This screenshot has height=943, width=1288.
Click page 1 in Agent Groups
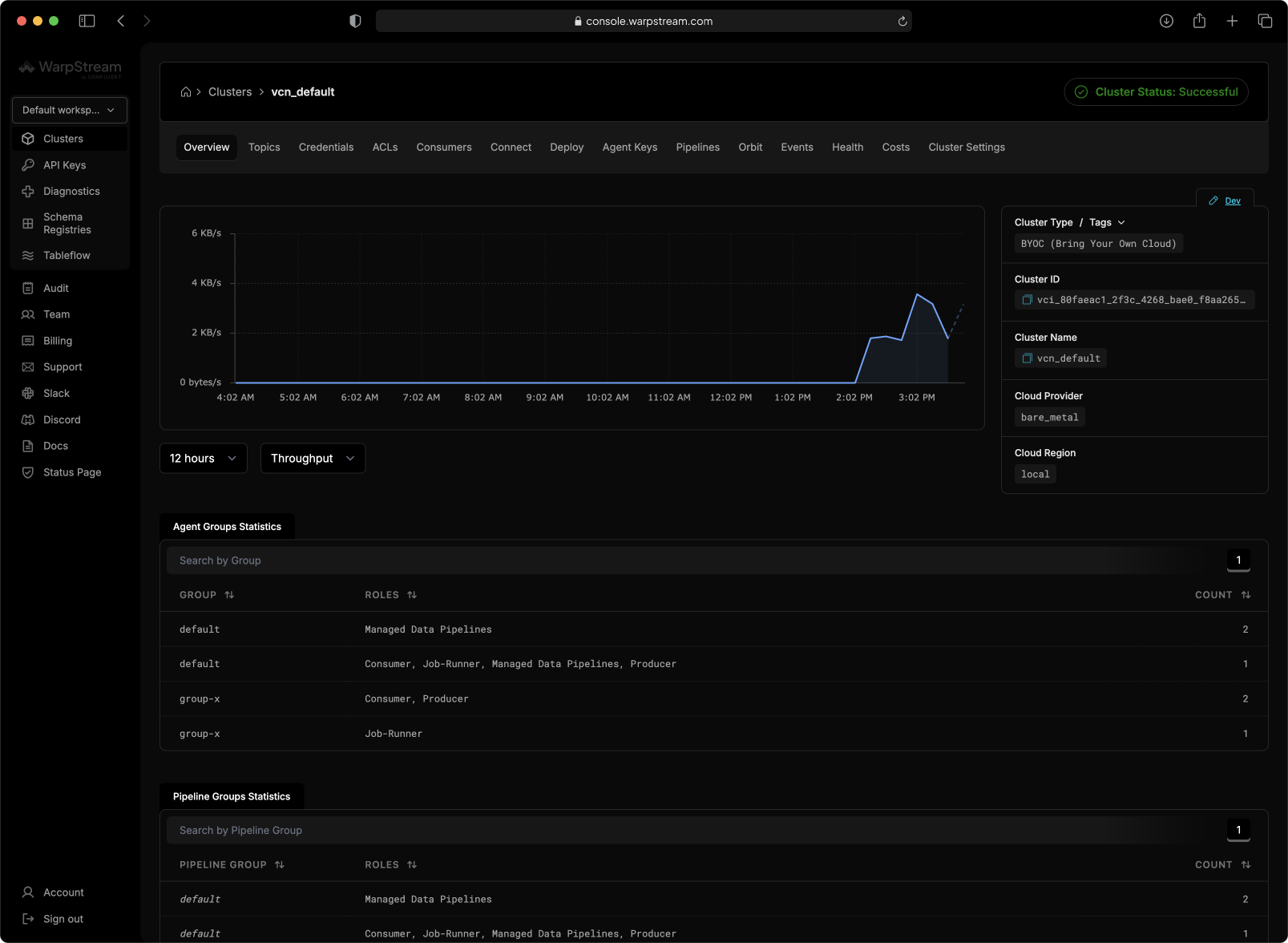[x=1238, y=561]
